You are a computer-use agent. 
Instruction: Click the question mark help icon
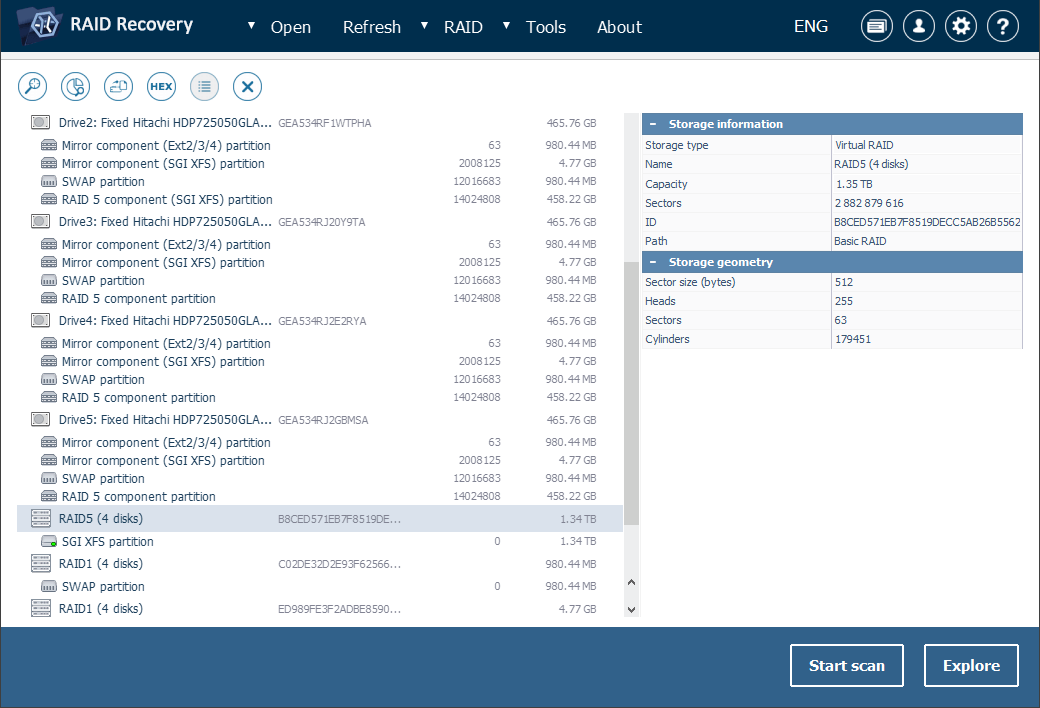click(x=1003, y=27)
